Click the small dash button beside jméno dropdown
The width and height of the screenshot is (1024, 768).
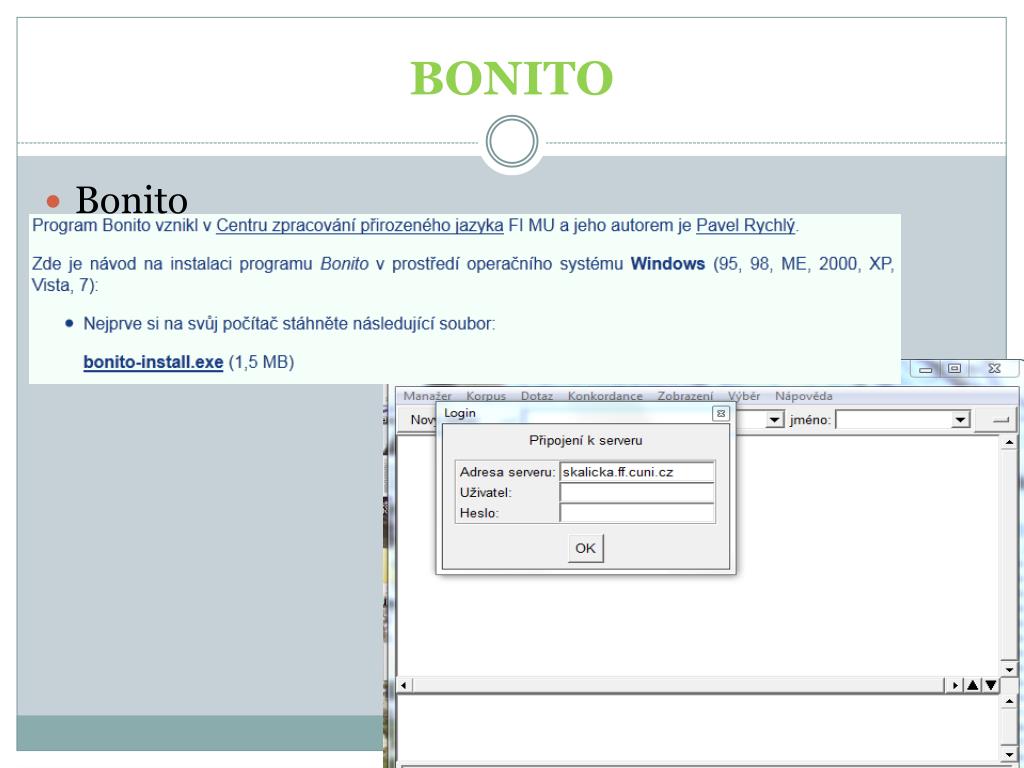1001,420
